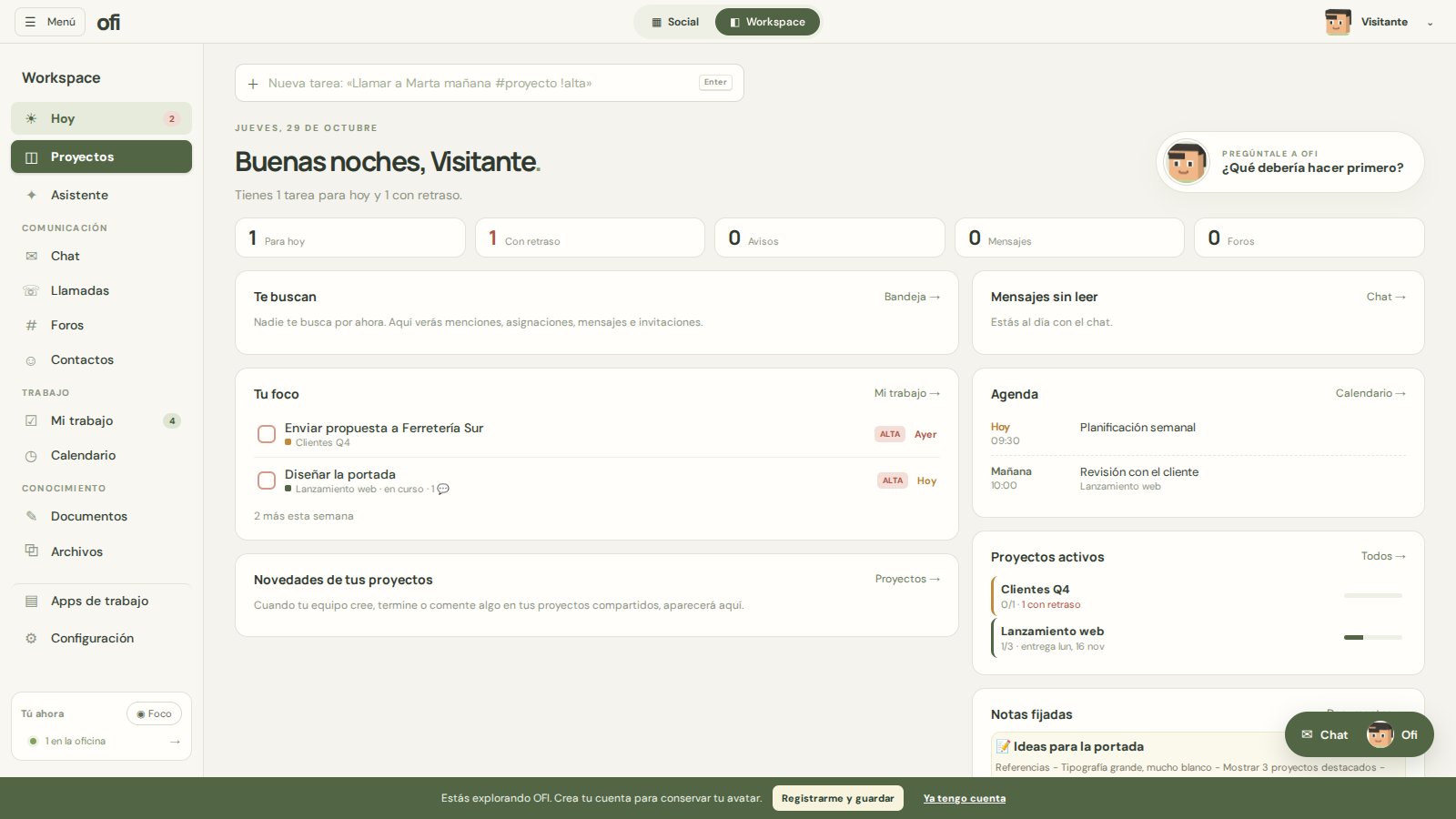
Task: Click the ofi logo
Action: (108, 22)
